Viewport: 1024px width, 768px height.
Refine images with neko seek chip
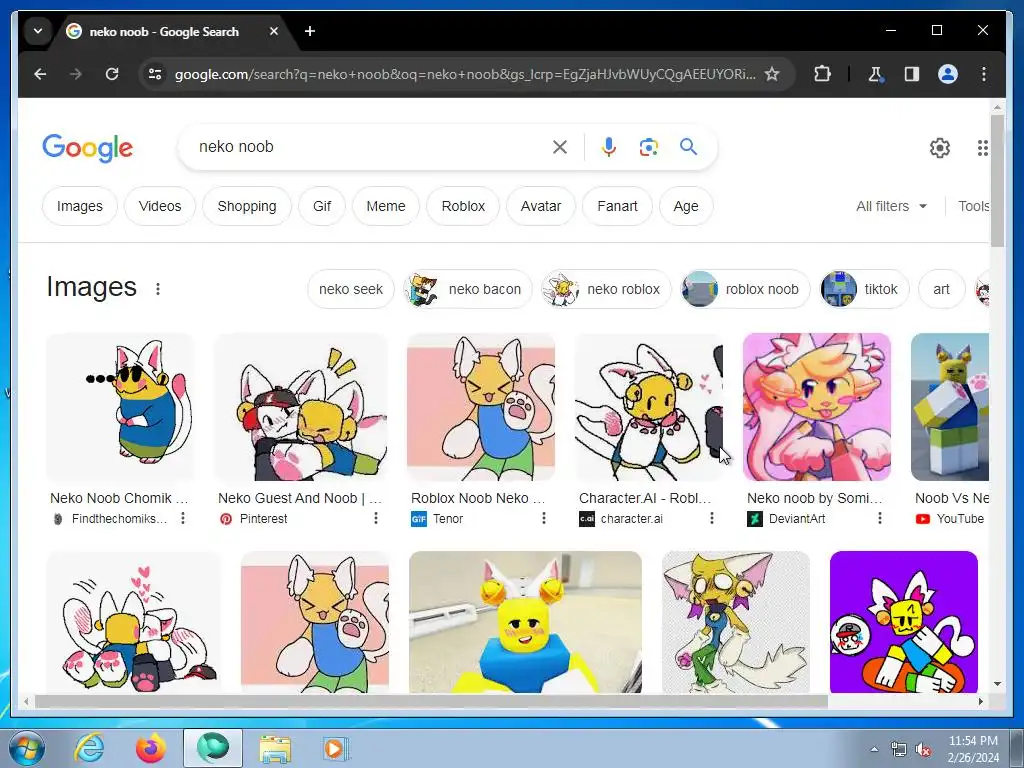(x=351, y=289)
